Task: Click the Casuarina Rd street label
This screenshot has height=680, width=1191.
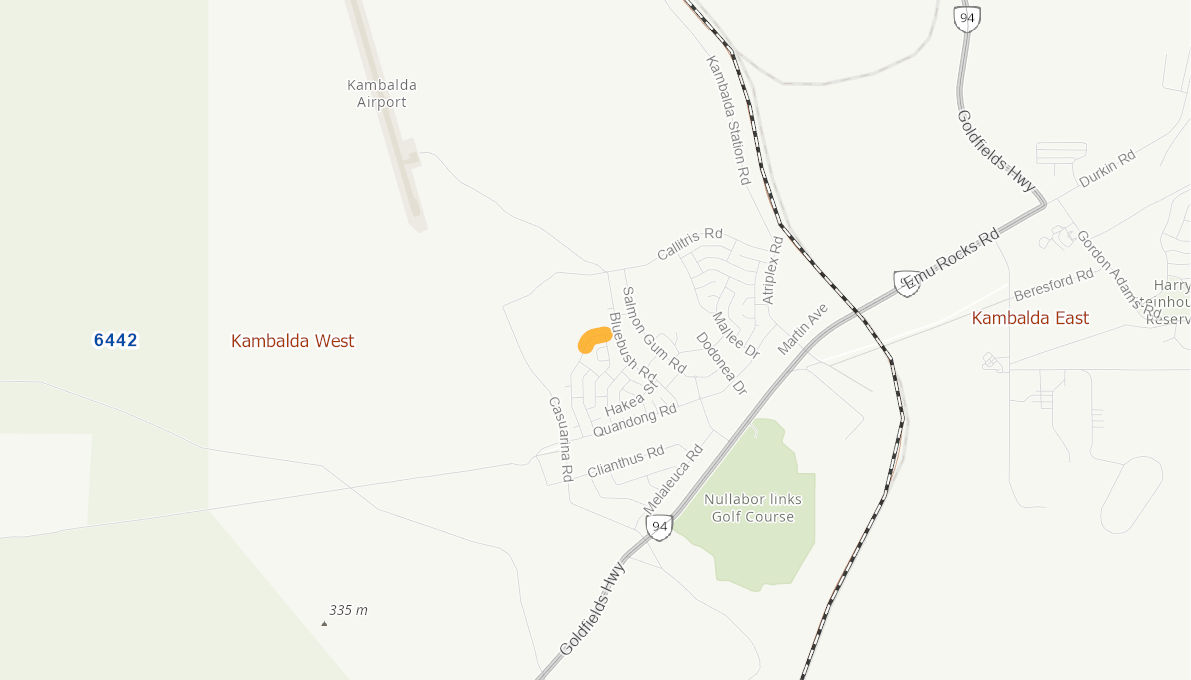Action: tap(561, 439)
